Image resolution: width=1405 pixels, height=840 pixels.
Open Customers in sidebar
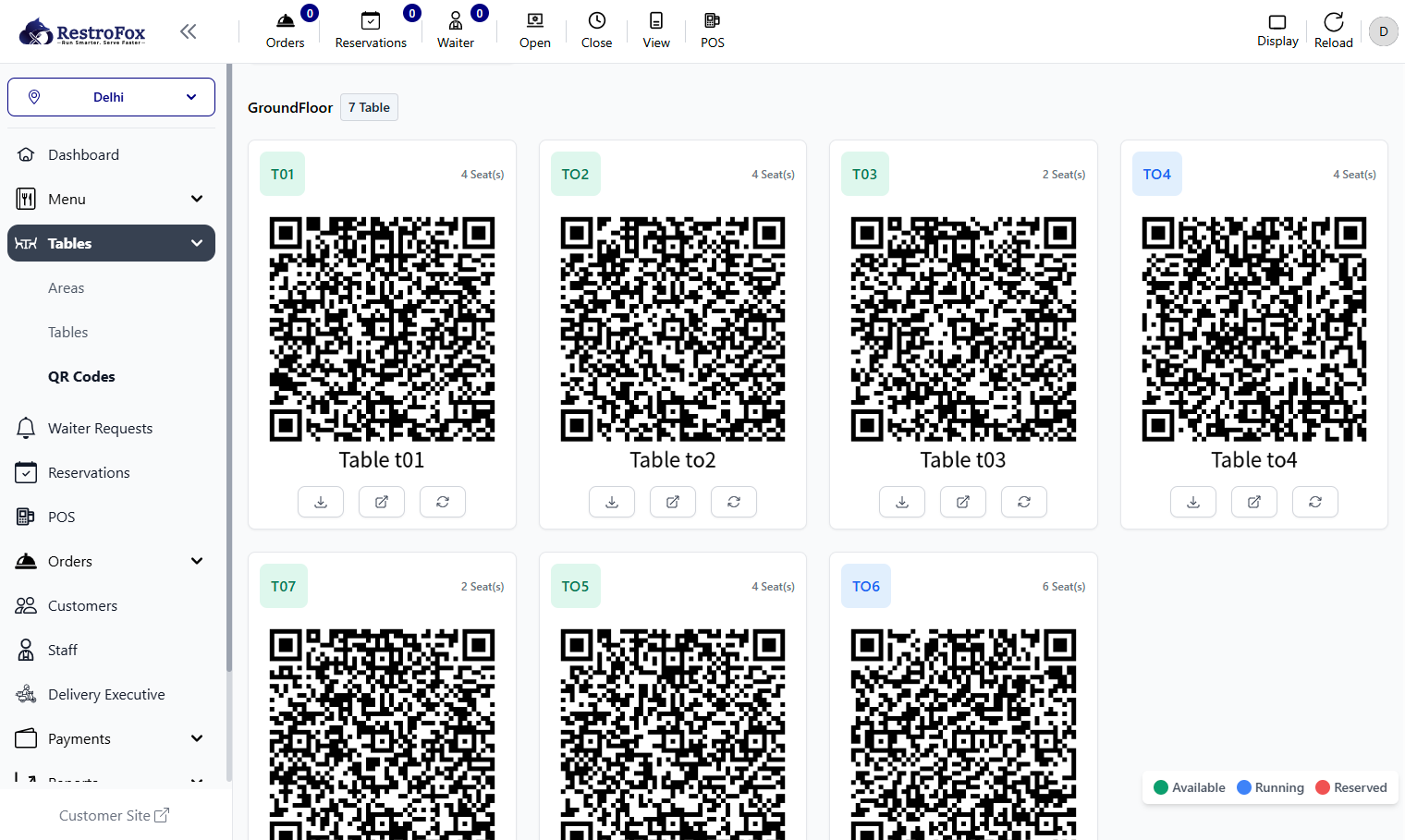pos(111,605)
